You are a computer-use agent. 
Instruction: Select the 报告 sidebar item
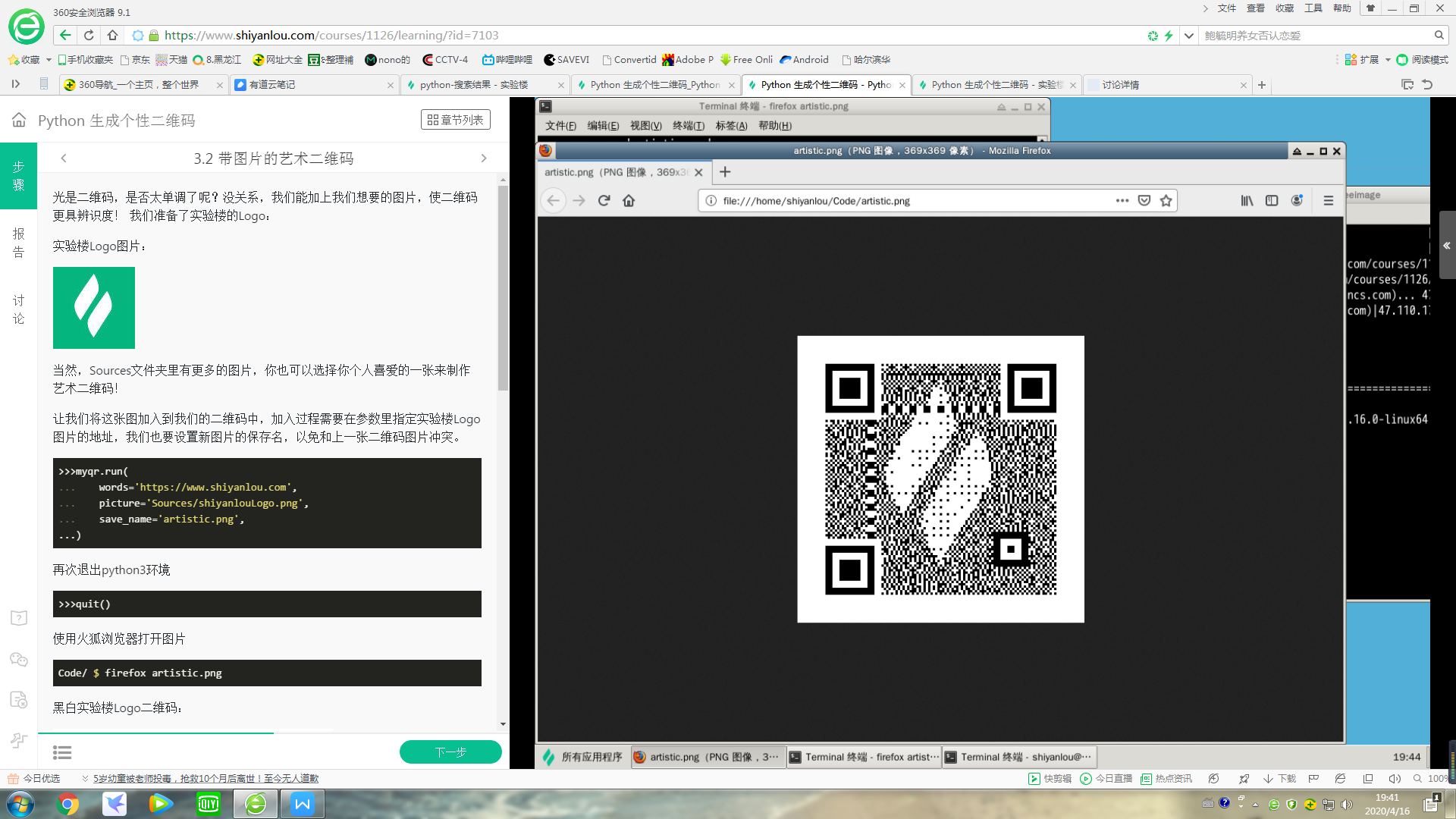pyautogui.click(x=19, y=244)
